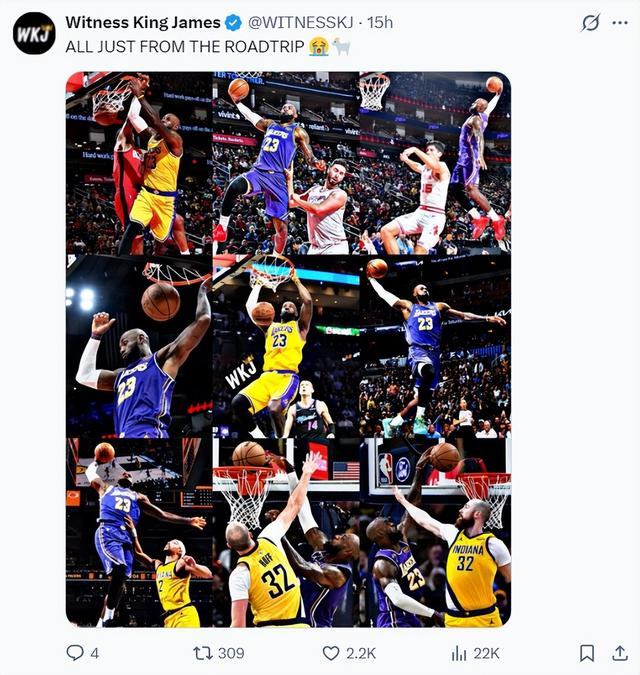Like the post via the heart icon
The width and height of the screenshot is (640, 675).
331,653
